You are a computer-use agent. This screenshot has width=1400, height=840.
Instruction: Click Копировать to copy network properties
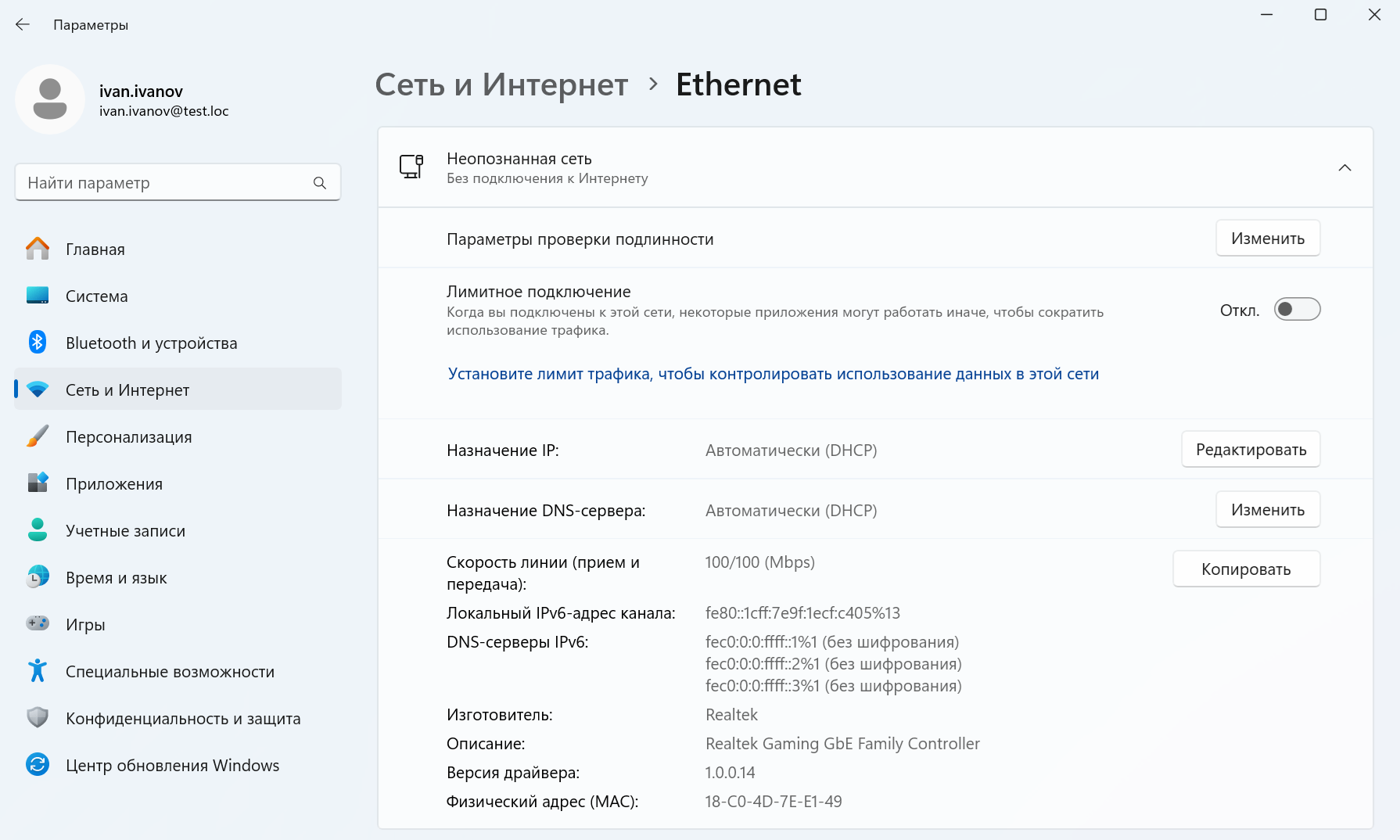pos(1245,569)
